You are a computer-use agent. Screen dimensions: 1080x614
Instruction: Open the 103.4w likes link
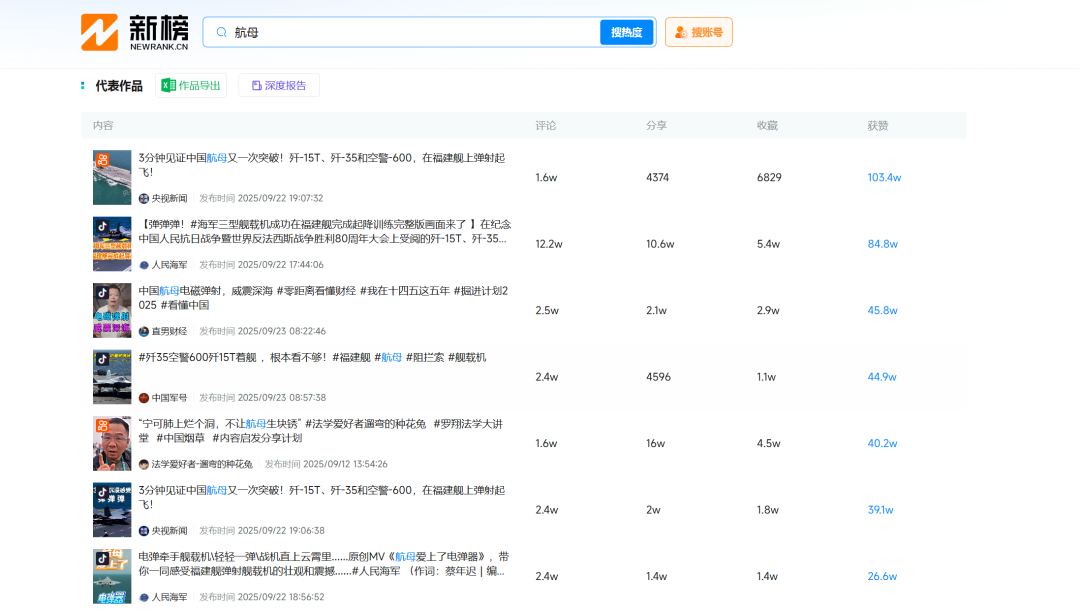tap(884, 178)
